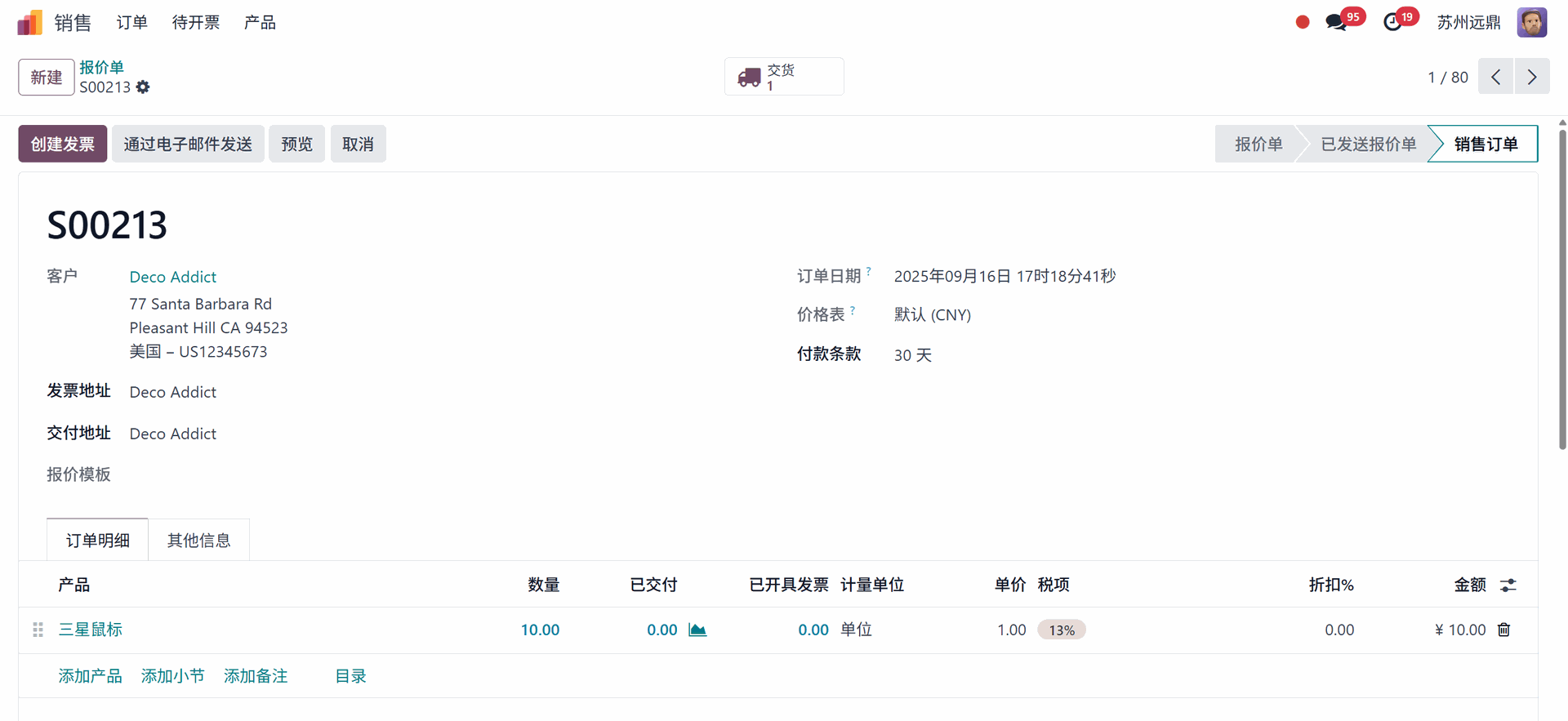Open the 订单 menu
This screenshot has width=1568, height=721.
[x=131, y=23]
